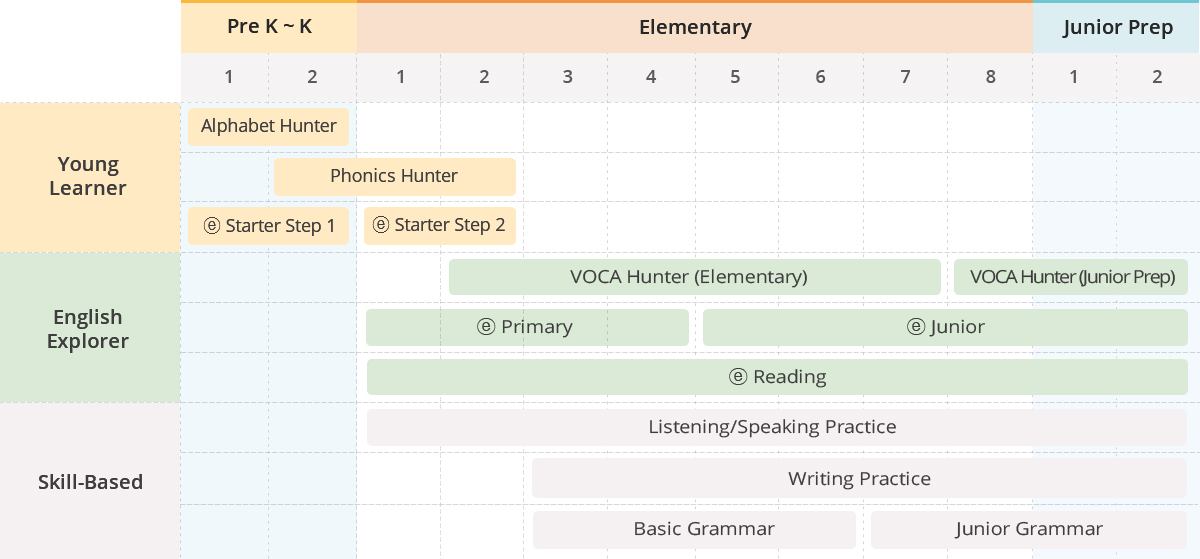Open the ⓔ Reading course bar
Viewport: 1200px width, 559px height.
tap(777, 377)
